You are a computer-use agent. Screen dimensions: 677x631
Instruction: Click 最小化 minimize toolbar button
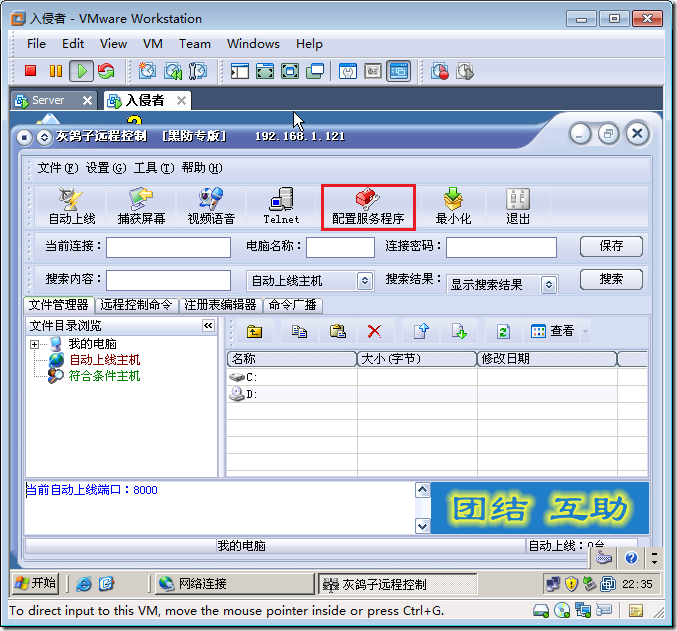(x=453, y=206)
